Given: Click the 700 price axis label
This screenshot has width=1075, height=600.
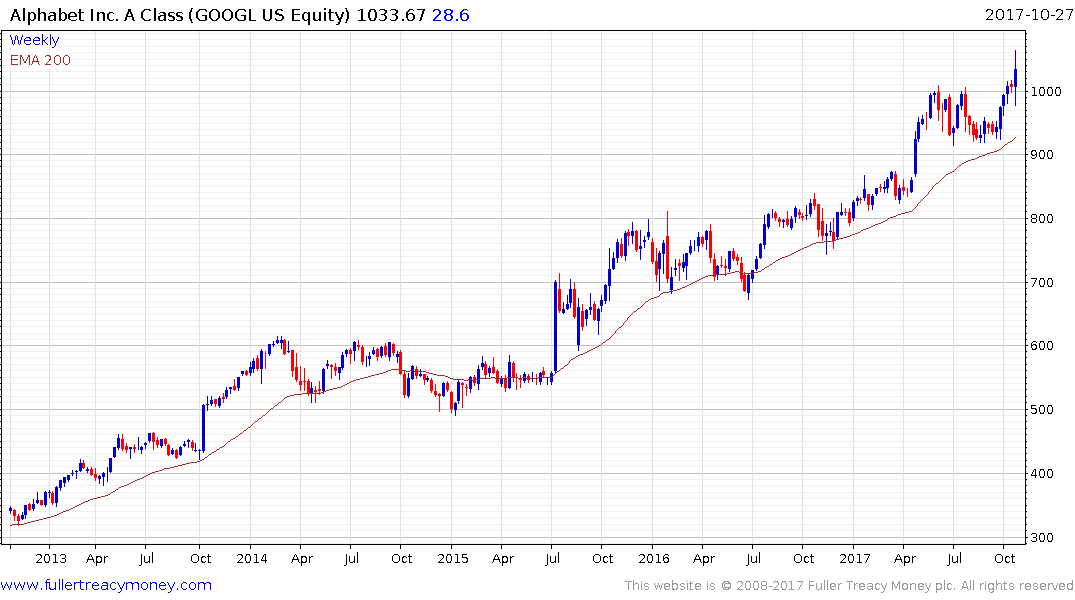Looking at the screenshot, I should (x=1042, y=283).
